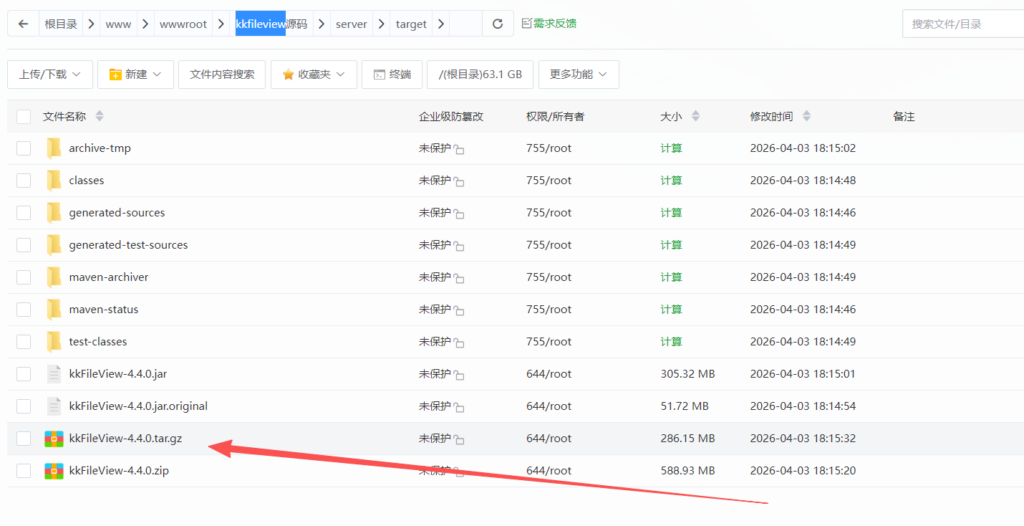Click the lock icon in the test-classes row

[459, 343]
